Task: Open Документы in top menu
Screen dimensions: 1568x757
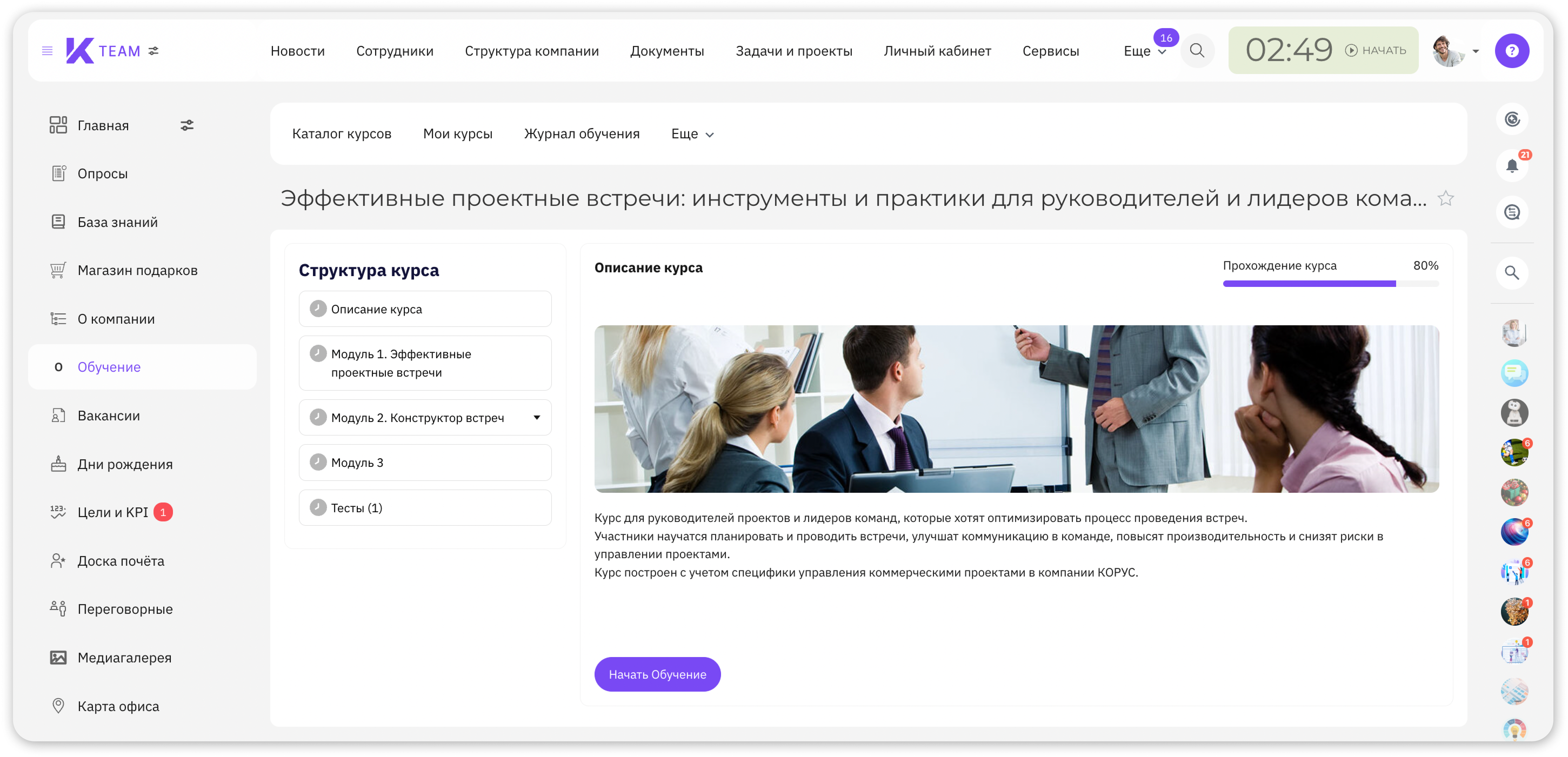Action: [x=667, y=51]
